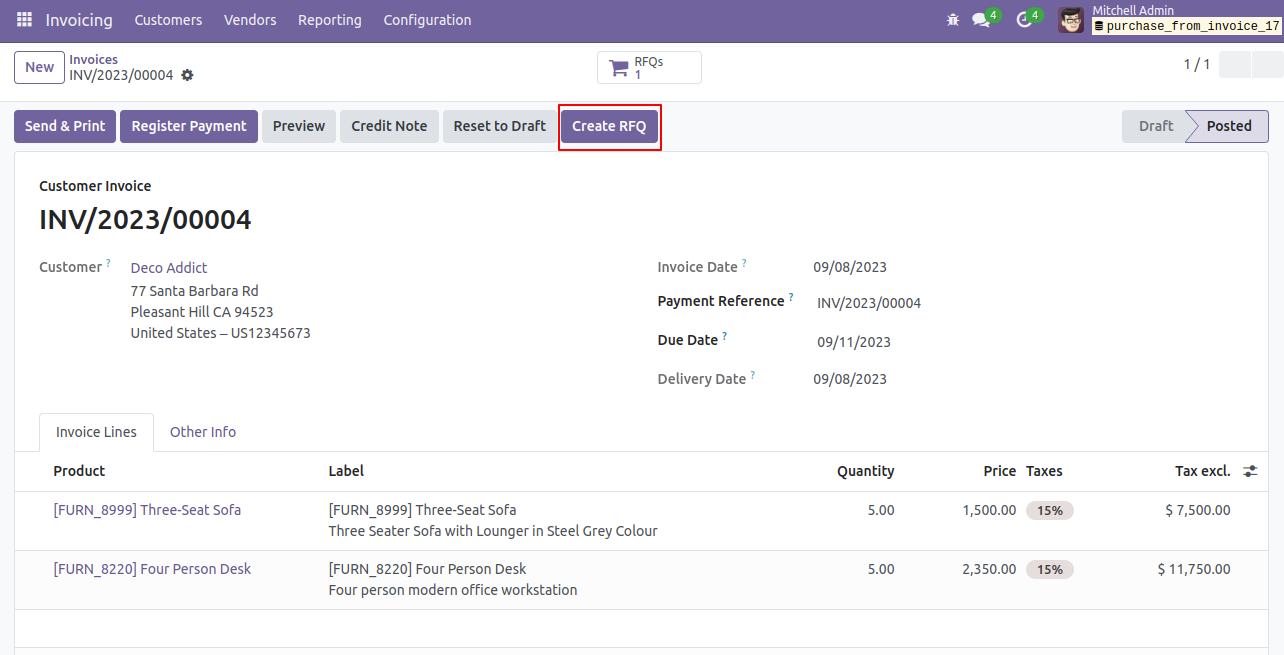Click the Preview button
Image resolution: width=1284 pixels, height=655 pixels.
(299, 126)
